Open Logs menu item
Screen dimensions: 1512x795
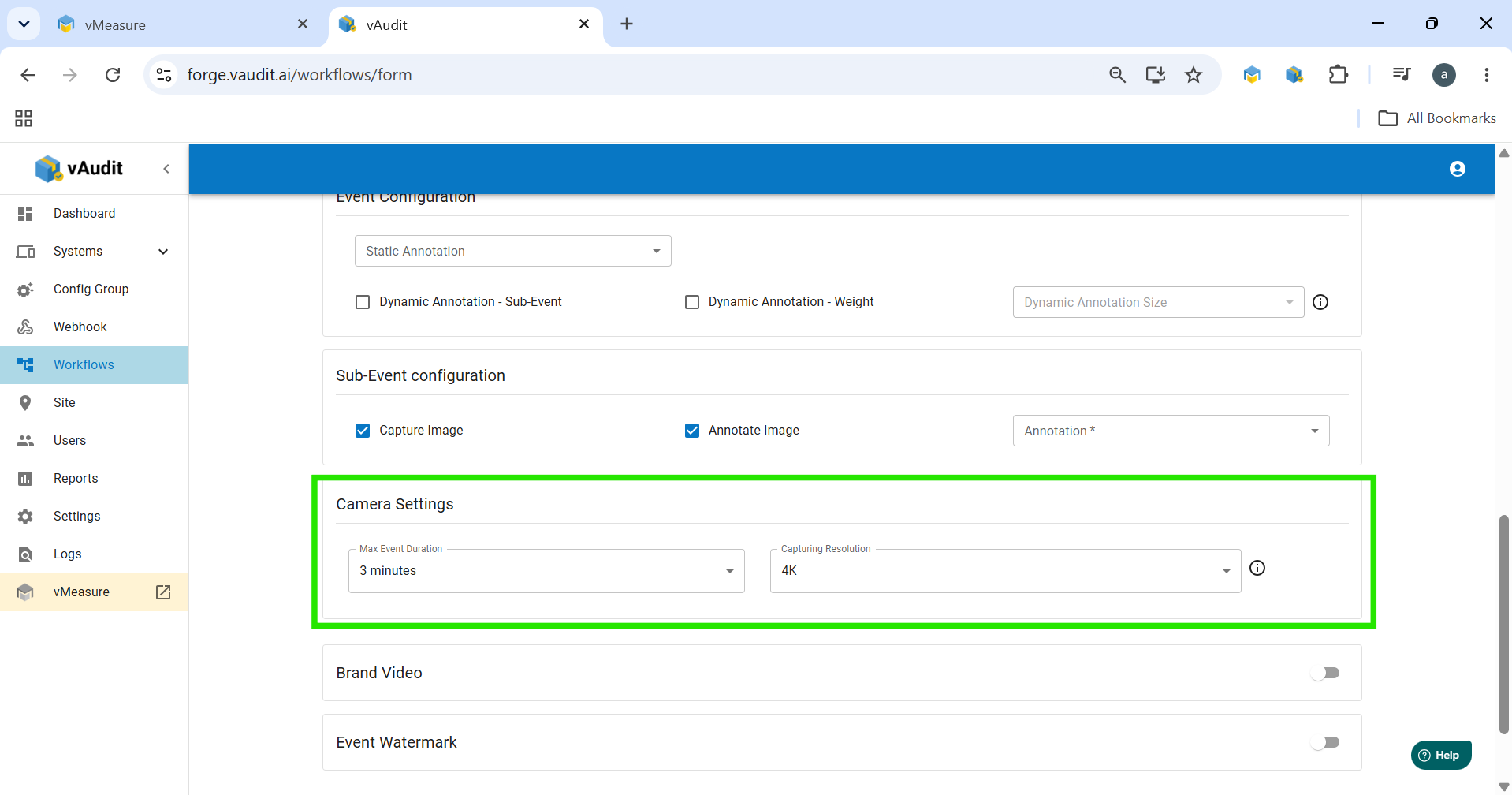coord(68,554)
